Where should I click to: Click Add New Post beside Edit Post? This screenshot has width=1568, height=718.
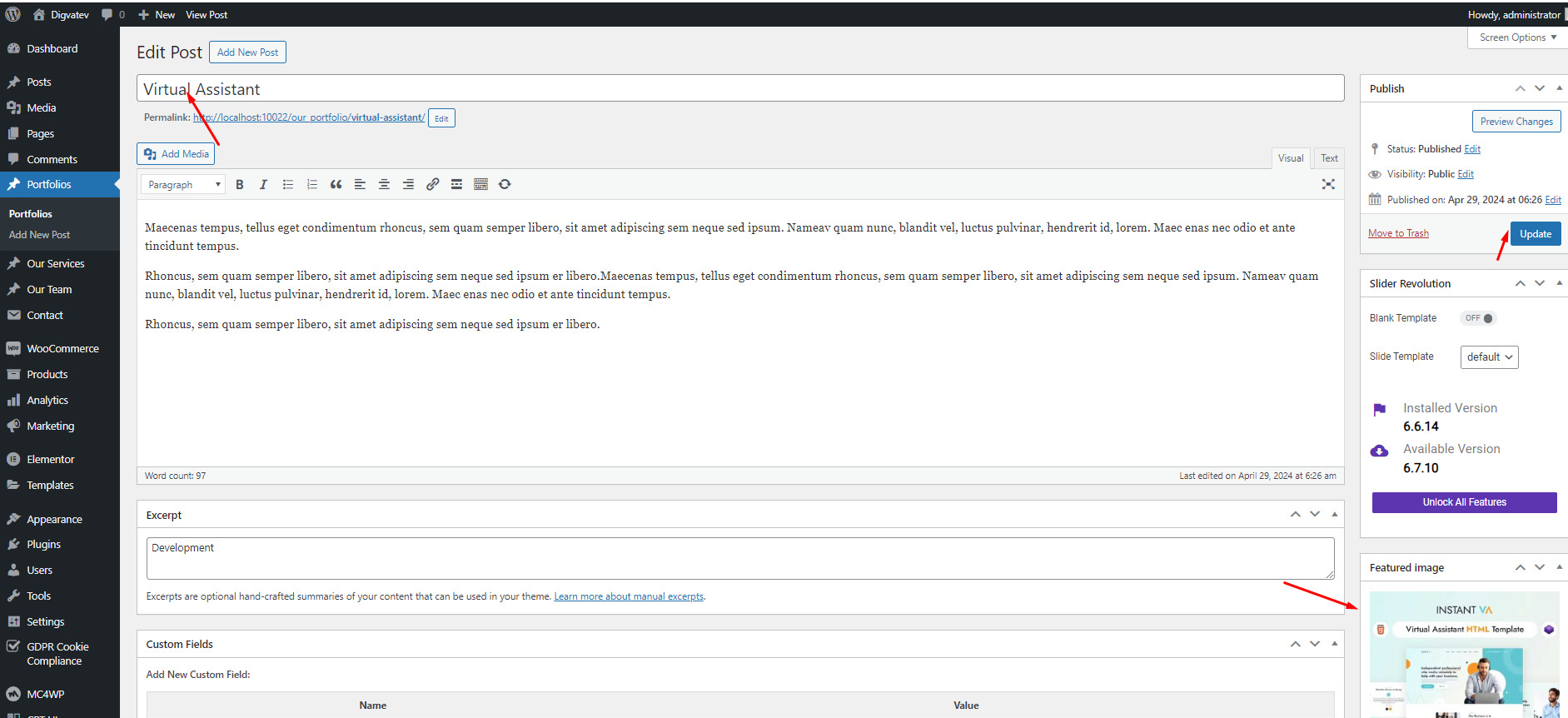click(247, 52)
